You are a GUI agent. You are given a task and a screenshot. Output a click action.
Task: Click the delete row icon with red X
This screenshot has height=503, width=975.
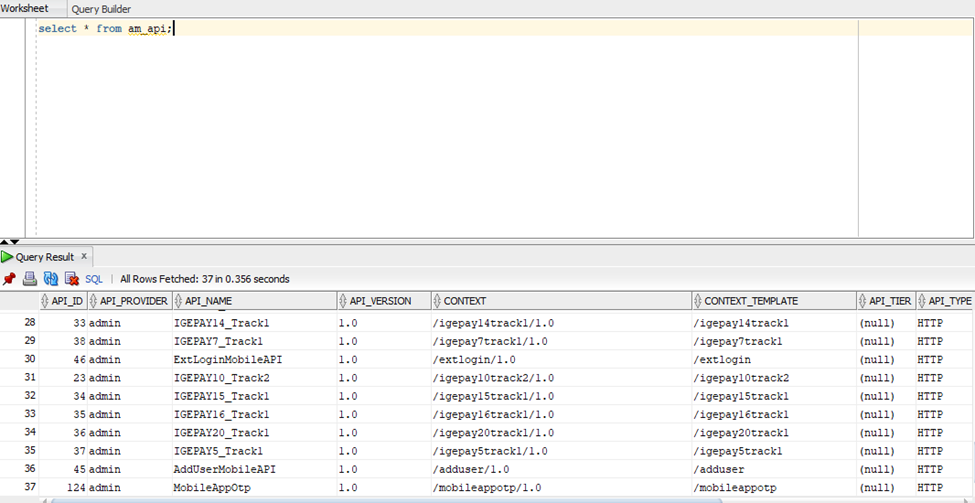pos(71,279)
